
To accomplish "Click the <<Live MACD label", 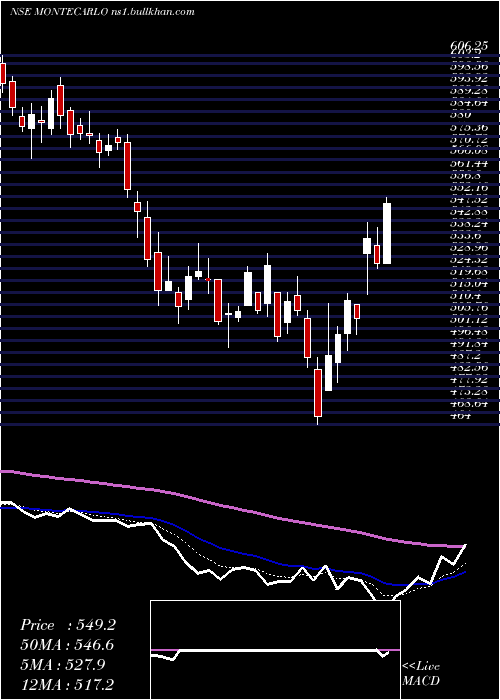I will click(x=421, y=674).
